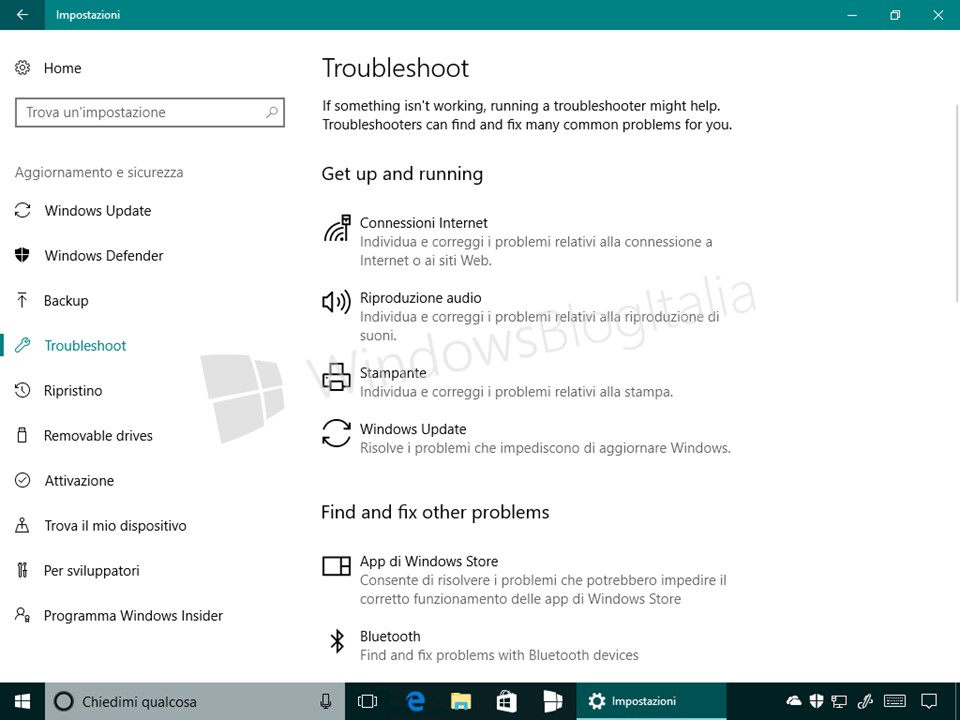Screen dimensions: 960x720
Task: Open the network tray icon
Action: click(x=839, y=701)
